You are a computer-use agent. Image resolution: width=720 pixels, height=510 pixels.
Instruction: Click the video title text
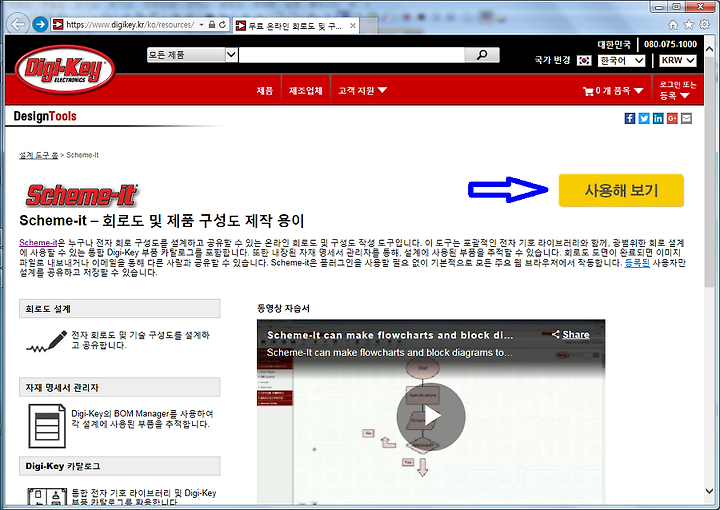coord(390,335)
